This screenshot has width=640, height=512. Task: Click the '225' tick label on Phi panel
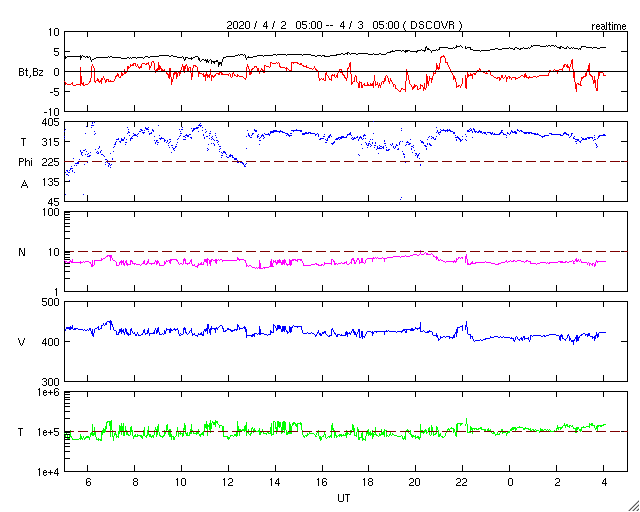tap(51, 162)
